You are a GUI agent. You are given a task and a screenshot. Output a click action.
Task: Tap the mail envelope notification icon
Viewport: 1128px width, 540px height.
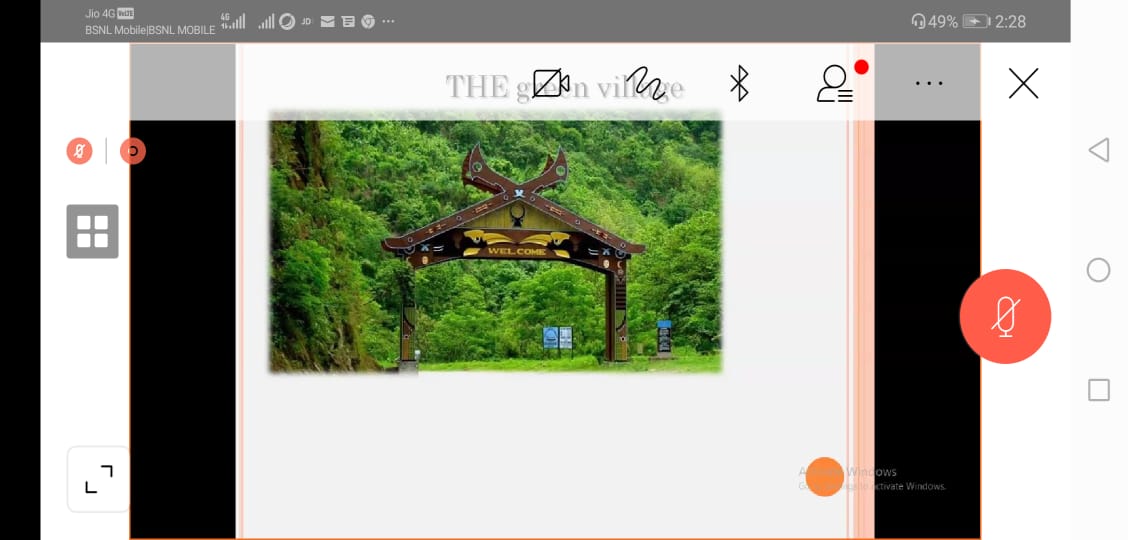tap(327, 22)
